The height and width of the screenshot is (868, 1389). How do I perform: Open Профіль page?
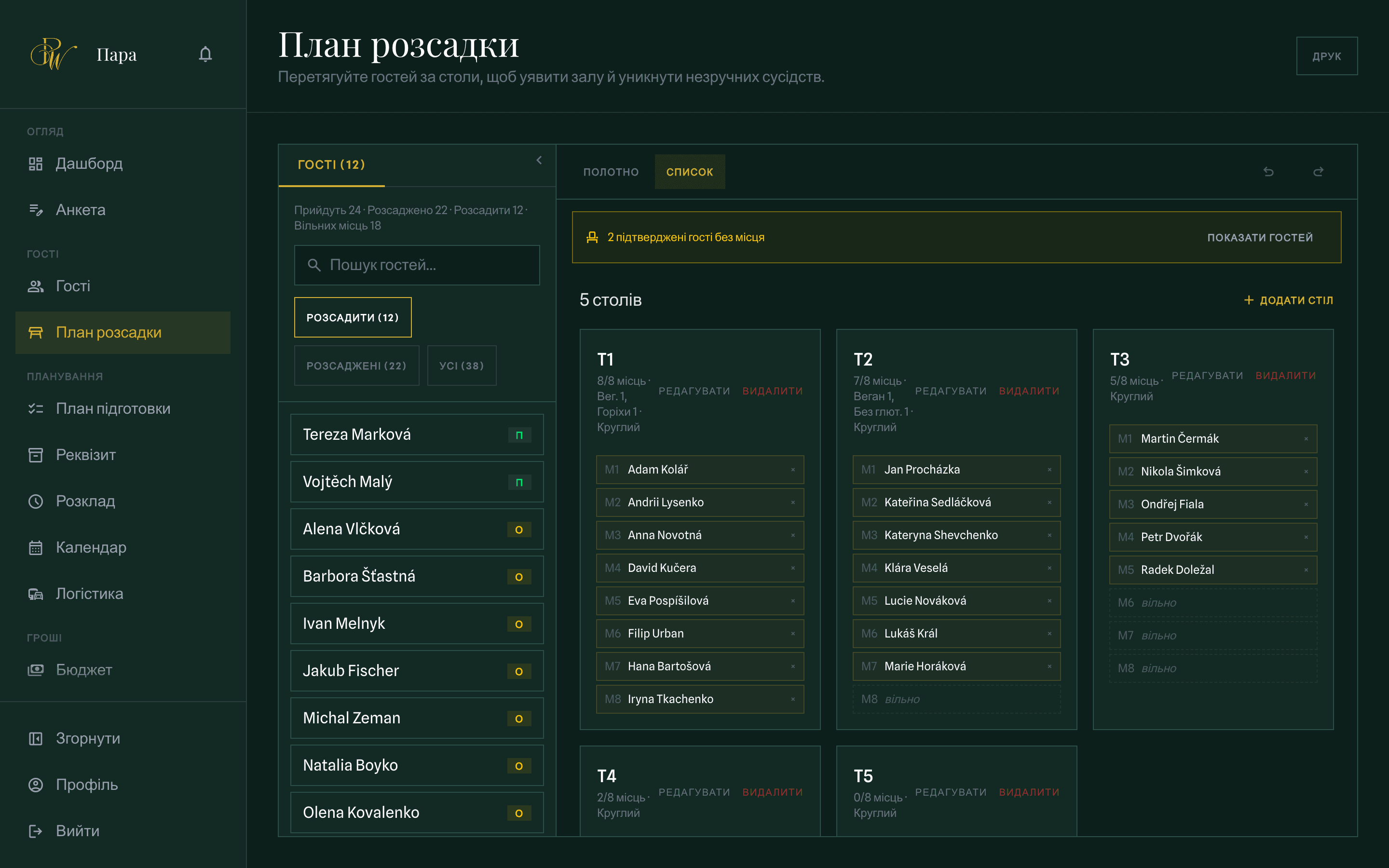tap(123, 785)
